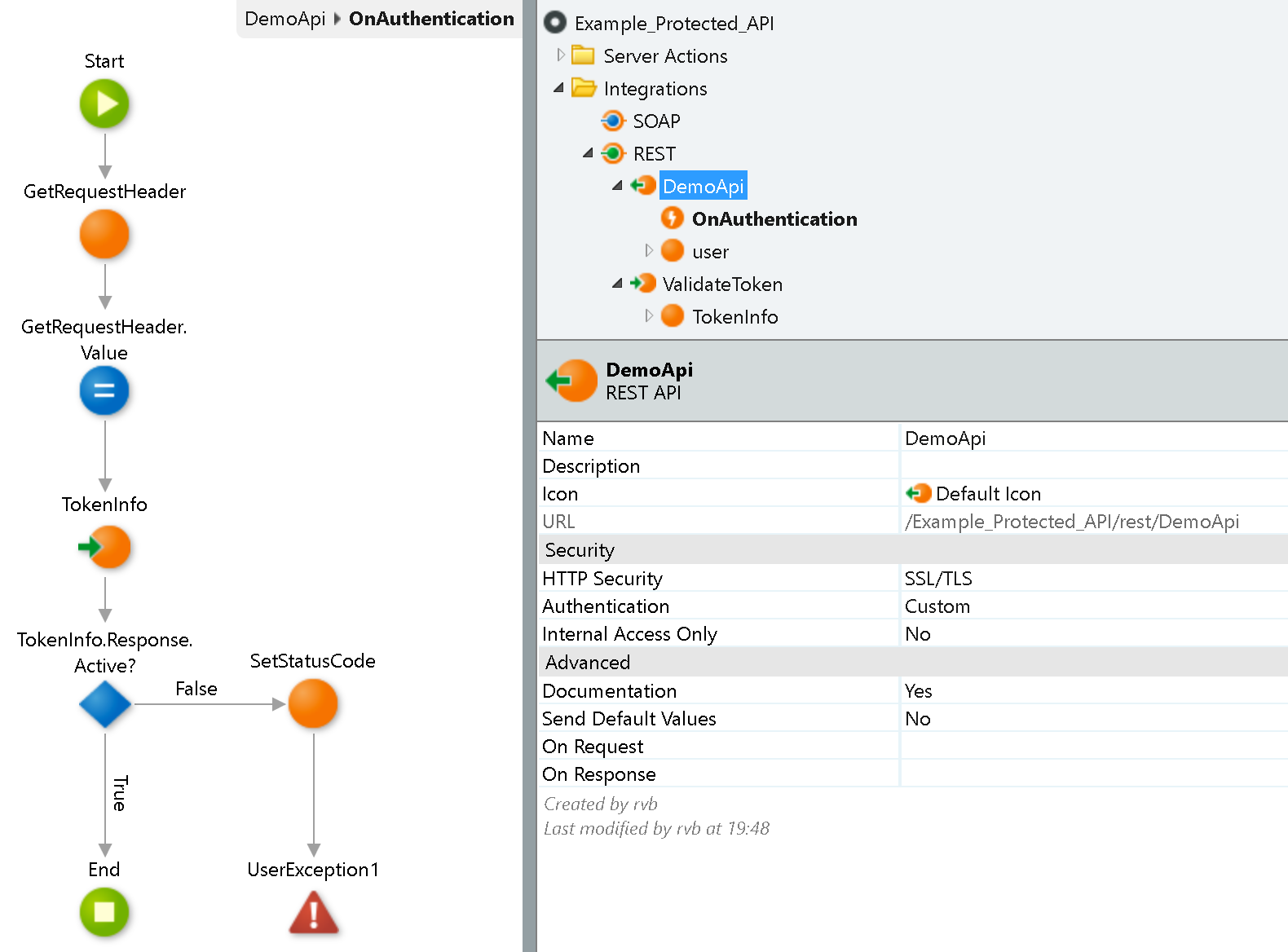Click the SetStatusCode node label
Image resolution: width=1288 pixels, height=952 pixels.
(312, 661)
